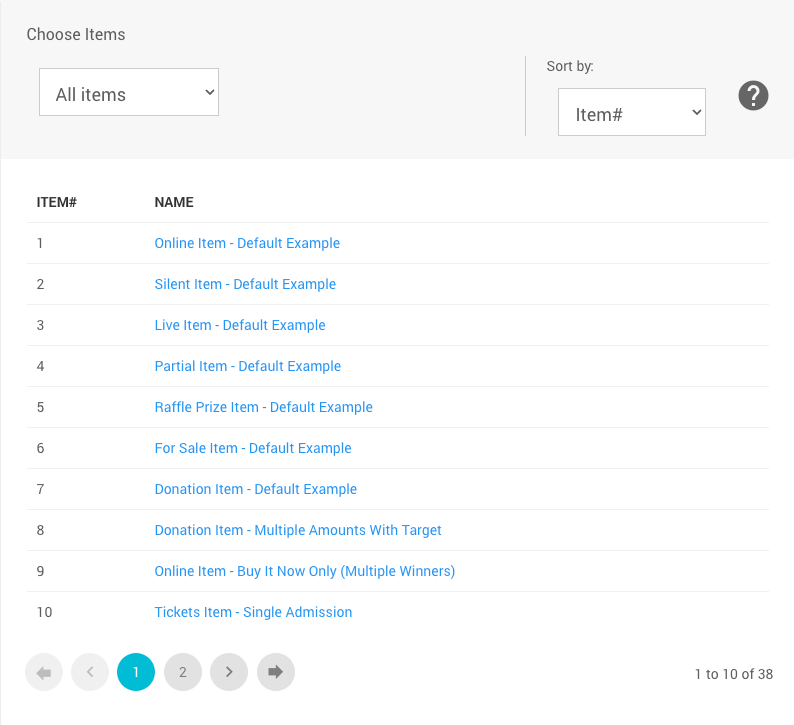The height and width of the screenshot is (725, 794).
Task: Click For Sale Item - Default Example
Action: 253,448
